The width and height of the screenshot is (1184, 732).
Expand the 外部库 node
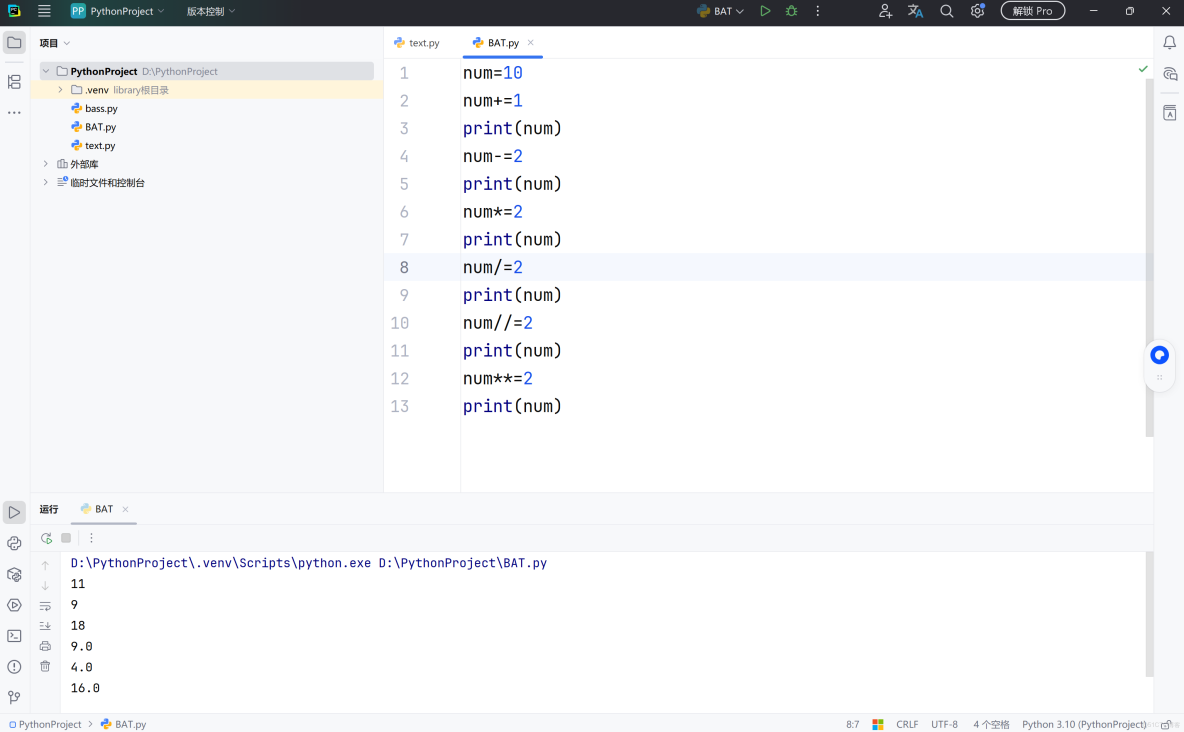[x=45, y=163]
